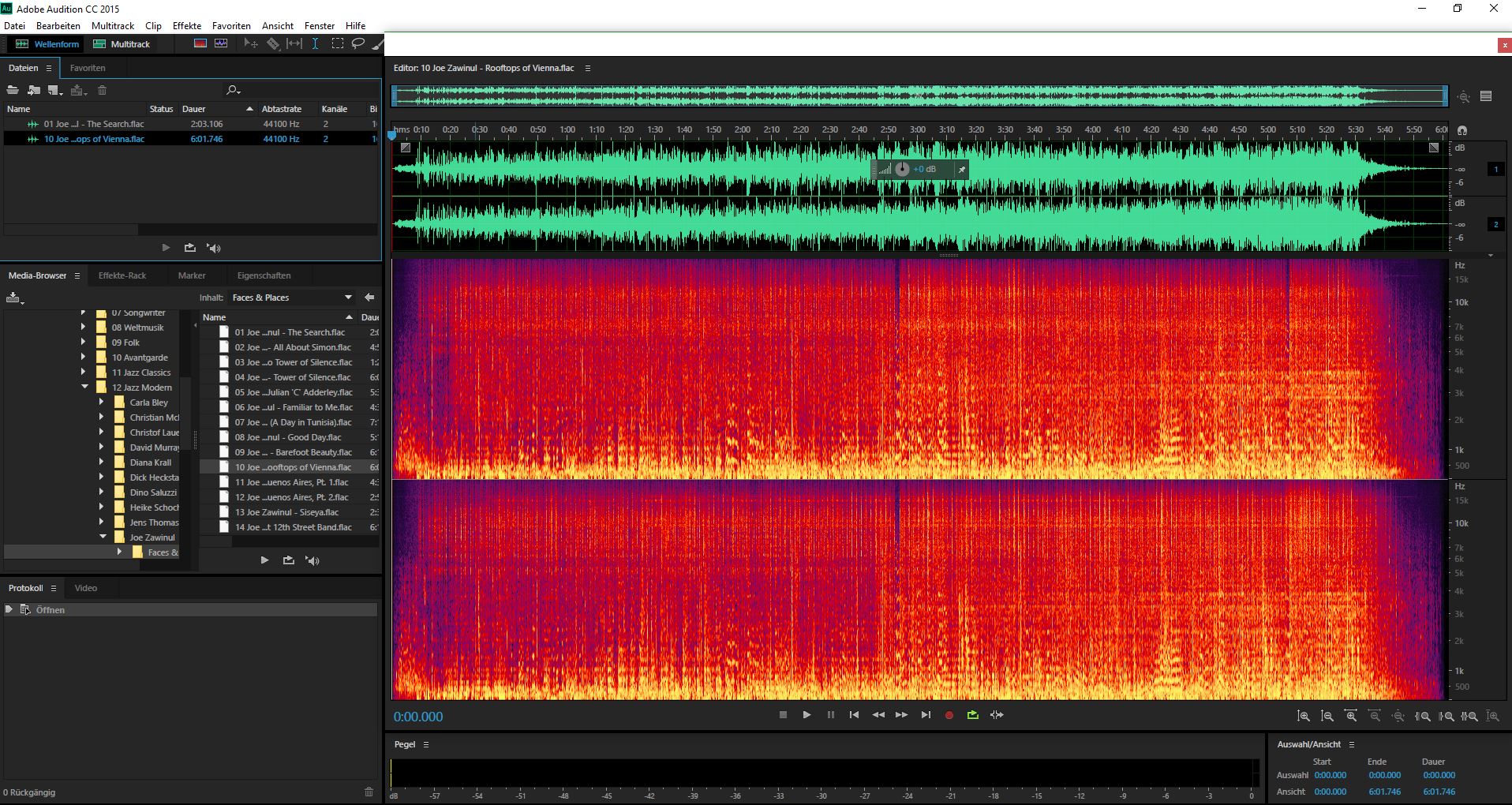Click the delete trash icon in Dateien panel
This screenshot has width=1512, height=805.
102,91
